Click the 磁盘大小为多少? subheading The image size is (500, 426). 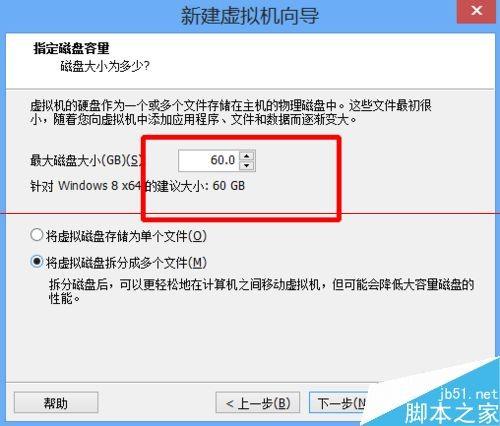[105, 66]
